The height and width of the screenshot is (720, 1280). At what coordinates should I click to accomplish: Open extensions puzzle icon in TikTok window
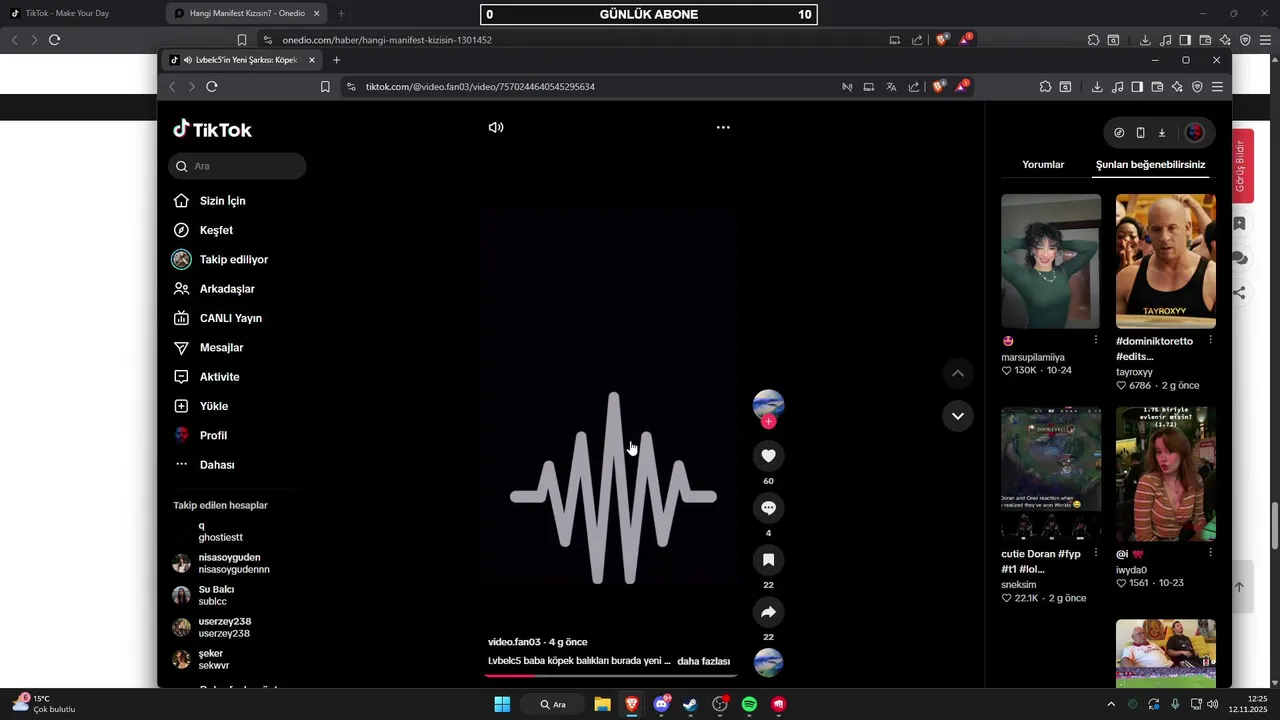[x=1045, y=87]
